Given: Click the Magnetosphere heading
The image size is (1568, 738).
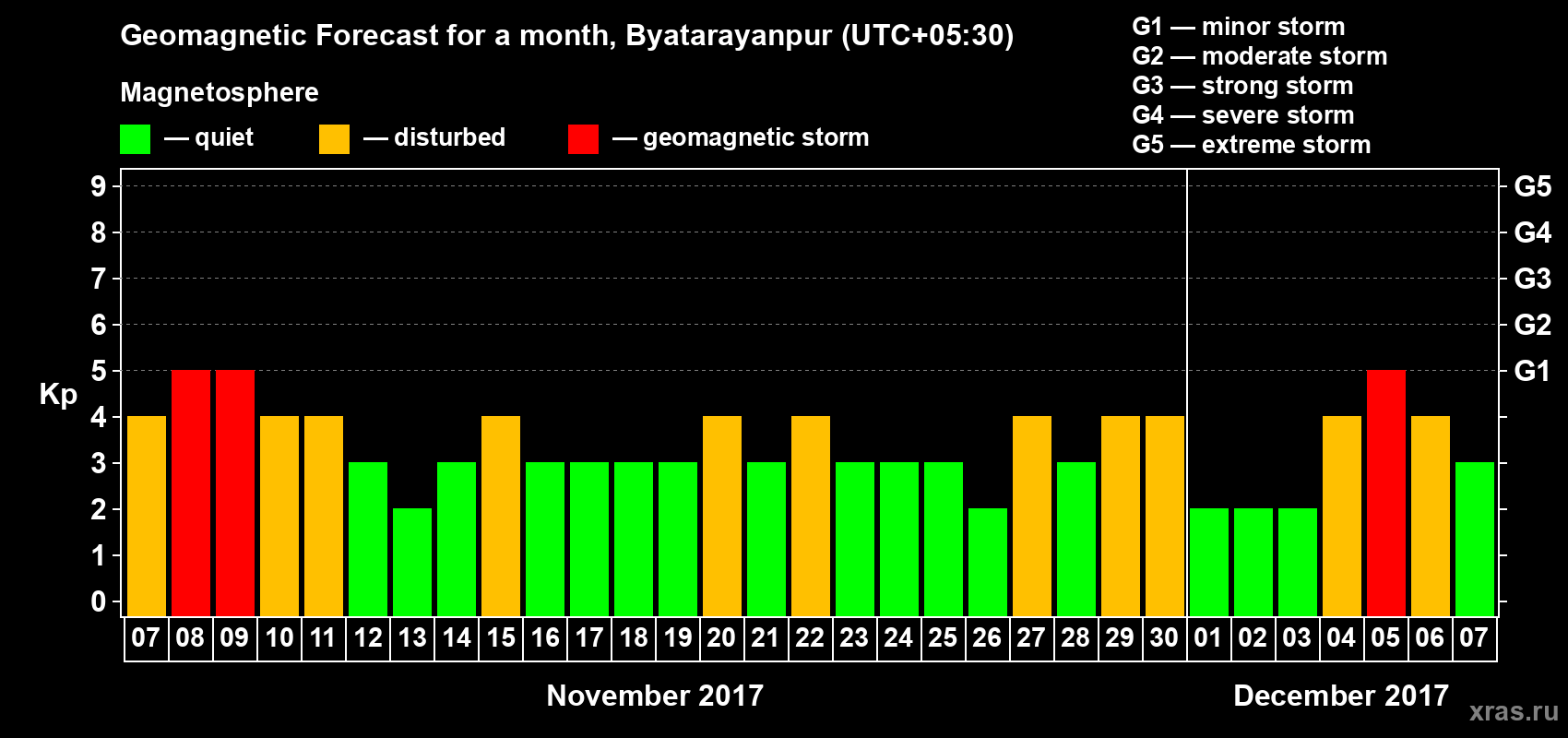Looking at the screenshot, I should (x=220, y=93).
